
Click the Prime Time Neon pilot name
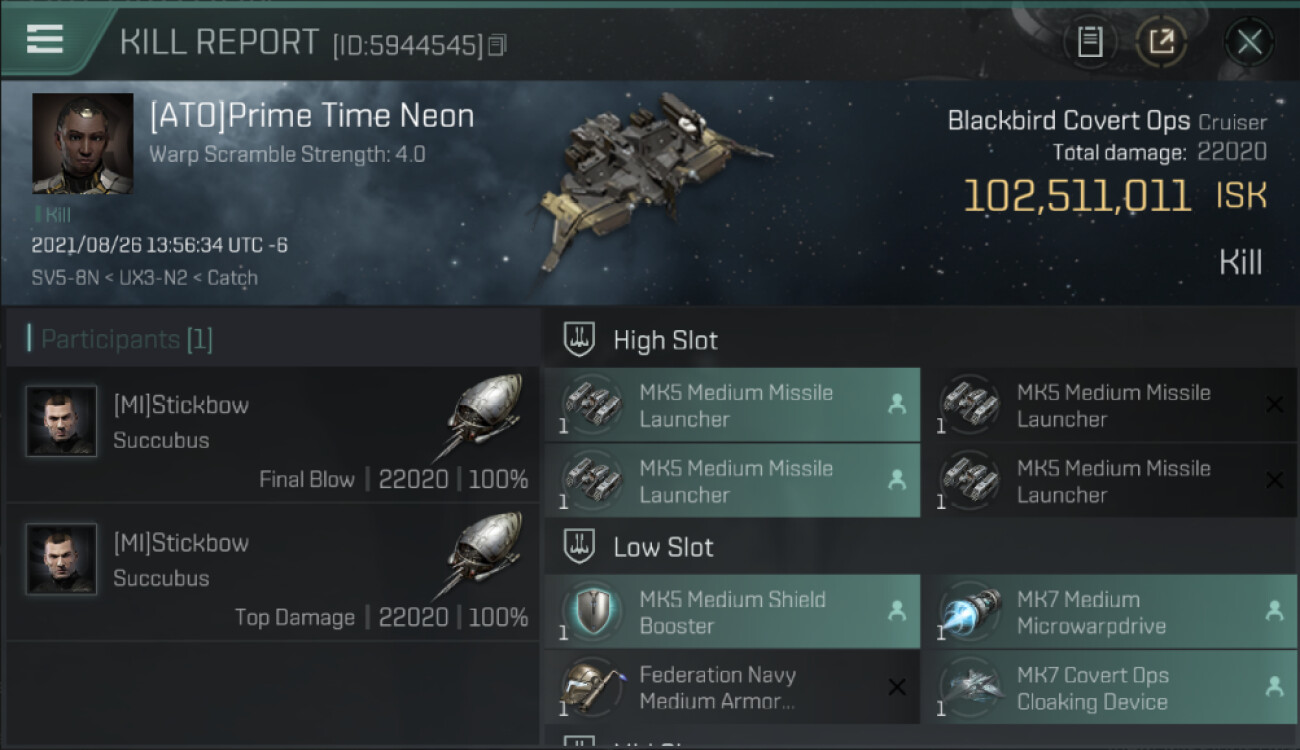point(311,116)
